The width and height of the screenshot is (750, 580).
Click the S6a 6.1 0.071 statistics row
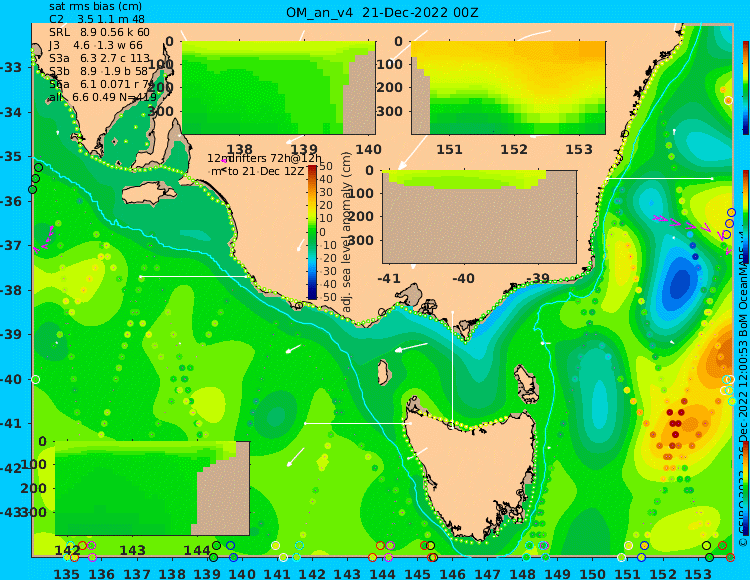point(101,84)
